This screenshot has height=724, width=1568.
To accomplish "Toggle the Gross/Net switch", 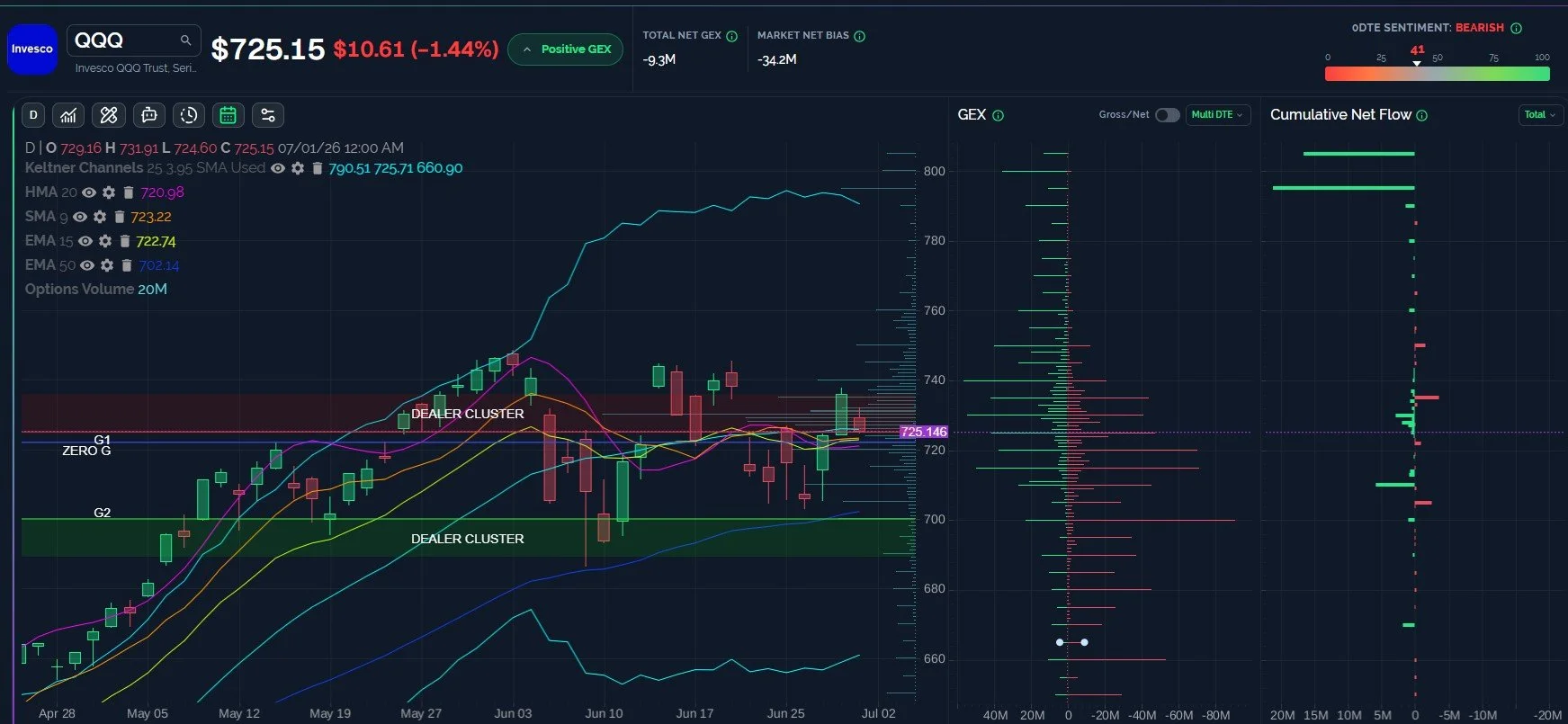I will click(x=1167, y=115).
